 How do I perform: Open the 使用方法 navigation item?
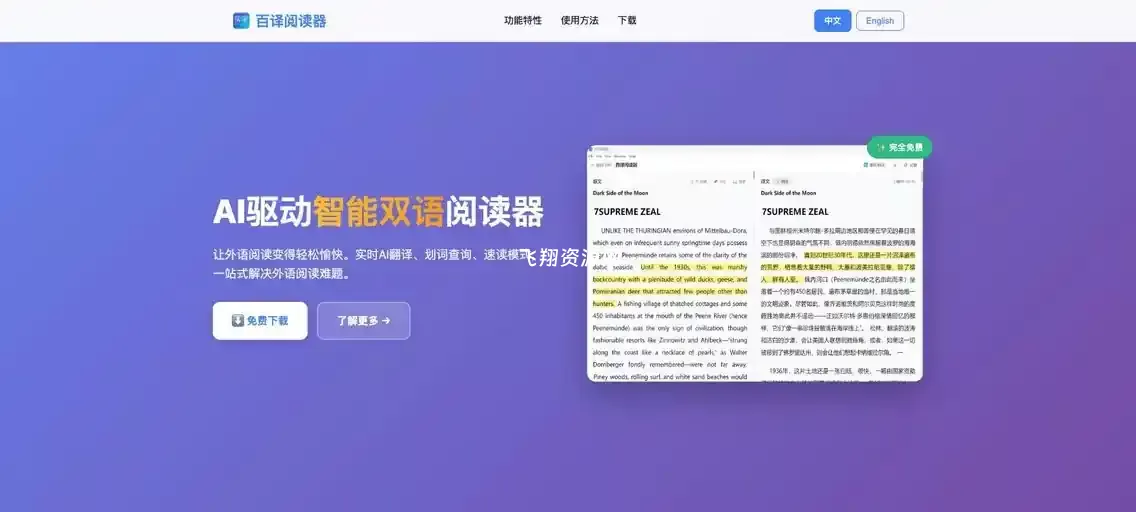coord(580,20)
